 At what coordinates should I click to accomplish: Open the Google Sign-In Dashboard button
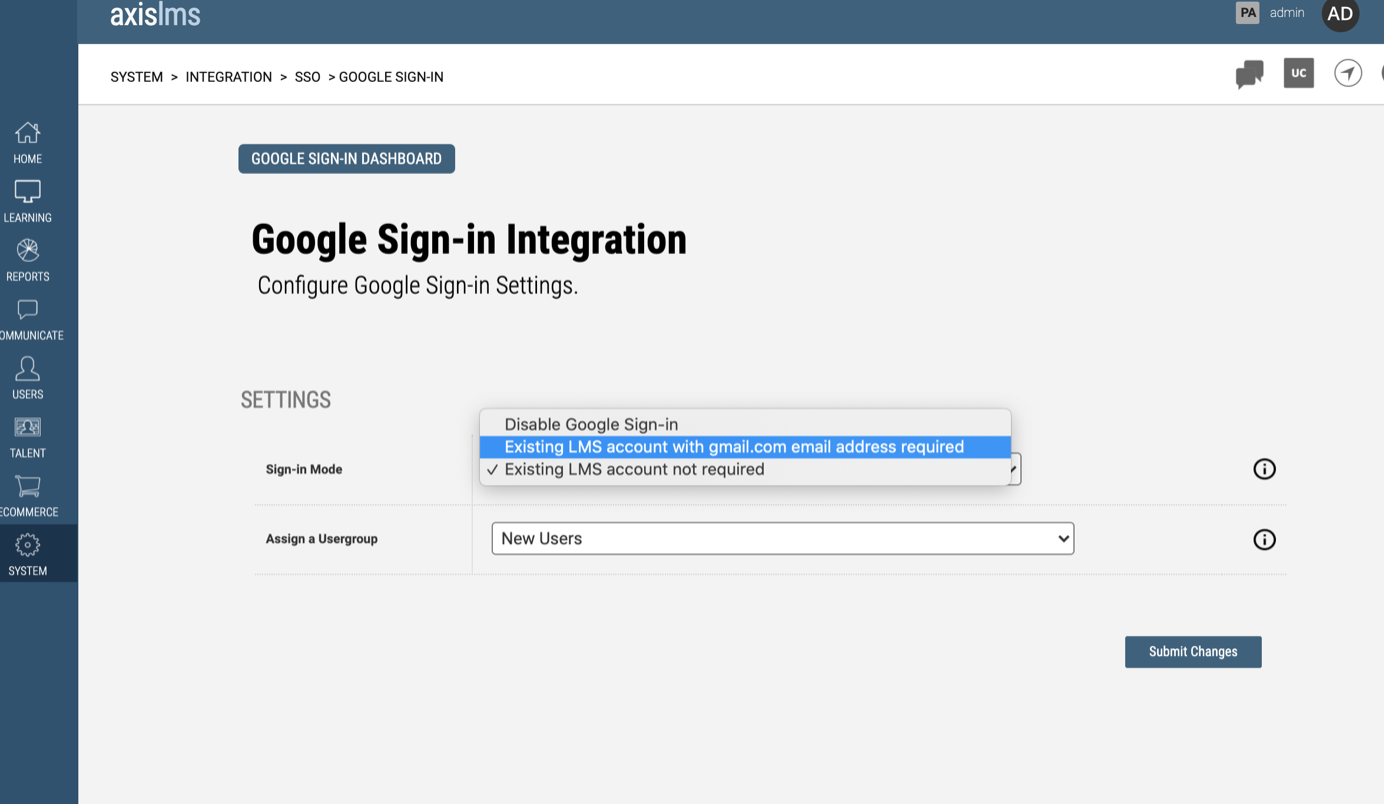(346, 159)
